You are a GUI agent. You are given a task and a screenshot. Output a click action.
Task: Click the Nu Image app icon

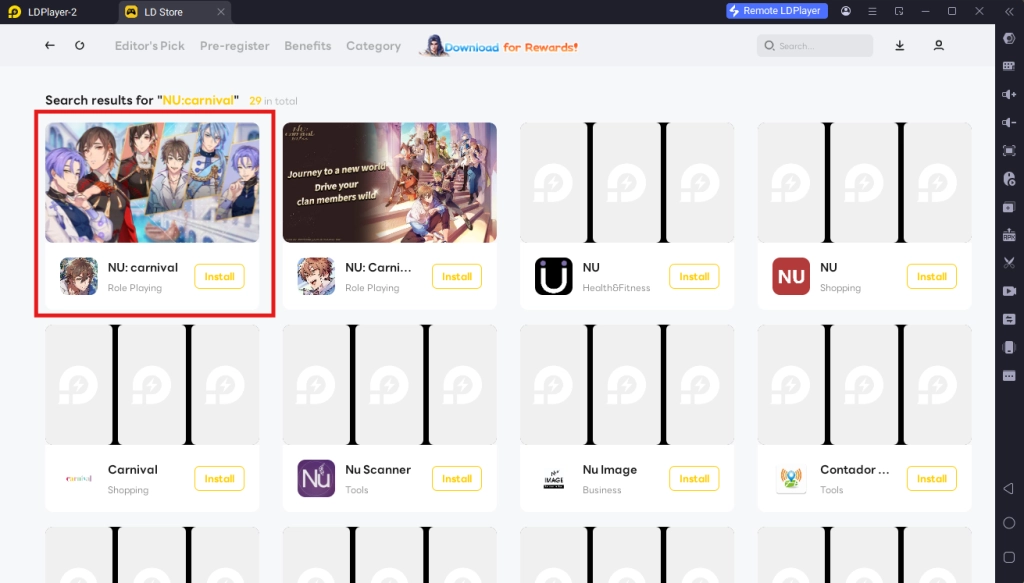tap(554, 479)
